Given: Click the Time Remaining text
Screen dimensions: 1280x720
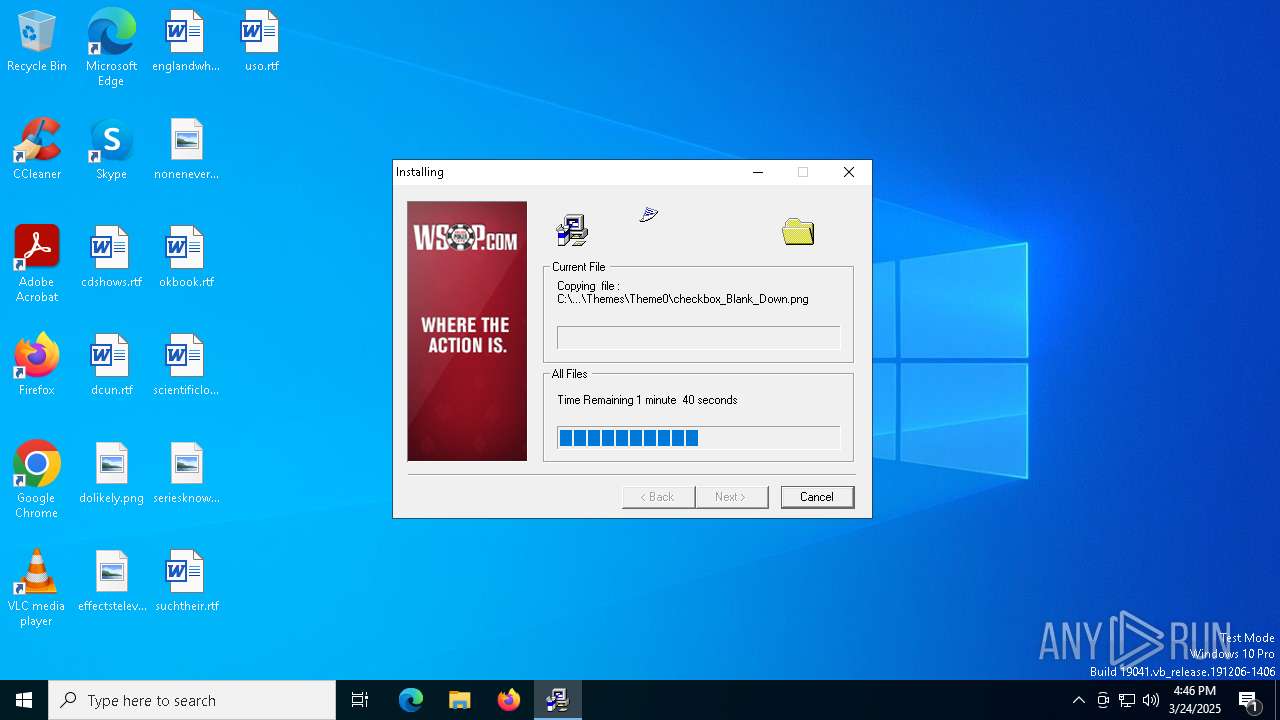Looking at the screenshot, I should click(x=647, y=400).
